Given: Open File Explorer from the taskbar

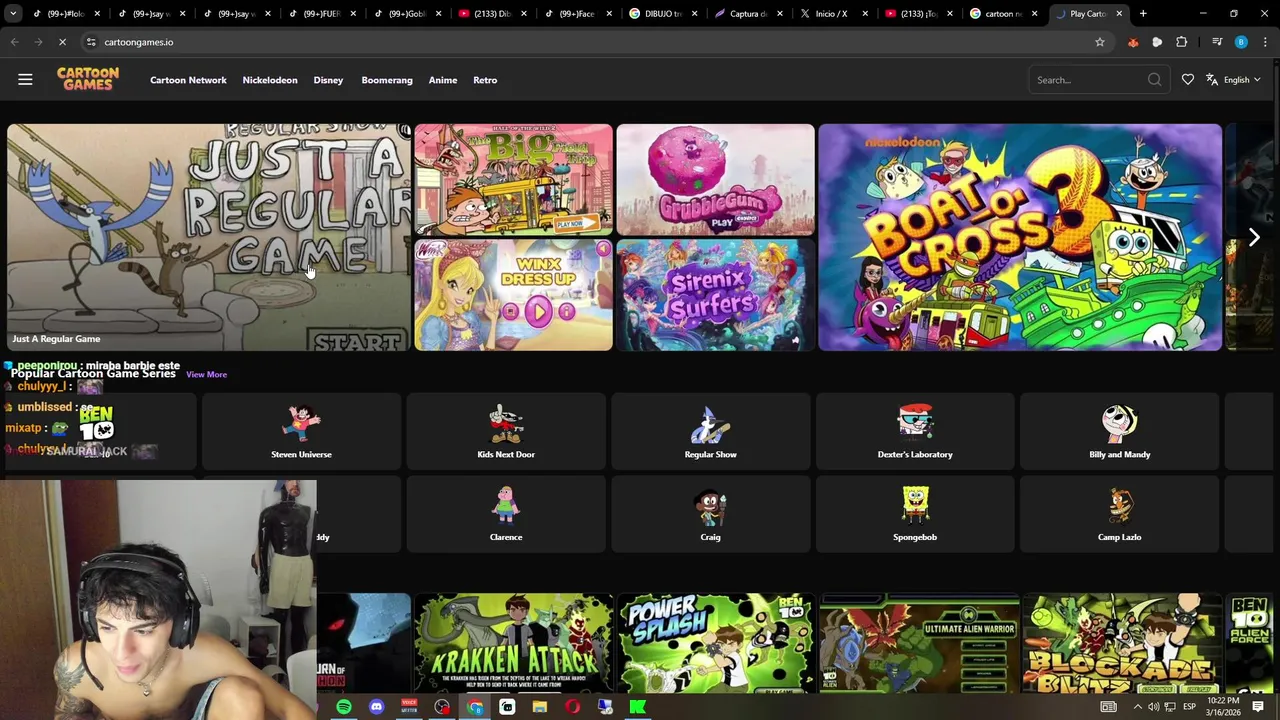Looking at the screenshot, I should pos(540,707).
